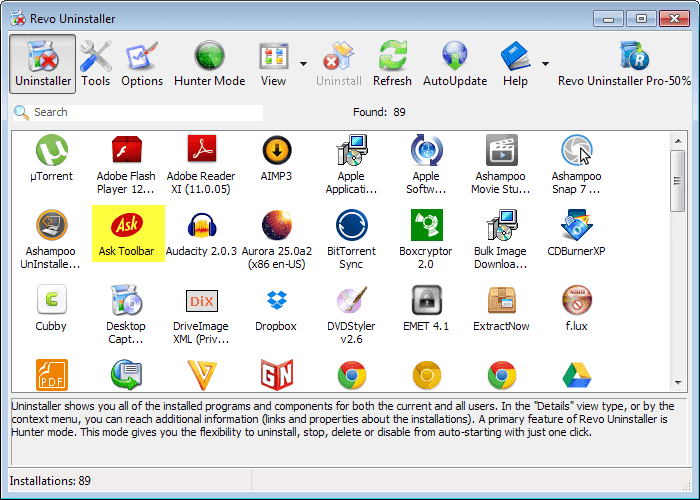This screenshot has width=700, height=500.
Task: Click the View toolbar button
Action: (273, 64)
